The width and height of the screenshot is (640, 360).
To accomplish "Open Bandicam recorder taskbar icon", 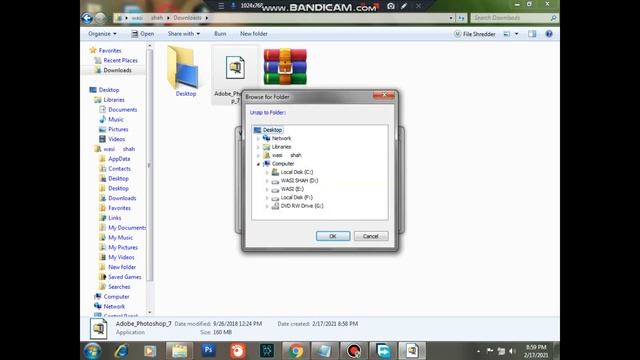I will 354,351.
